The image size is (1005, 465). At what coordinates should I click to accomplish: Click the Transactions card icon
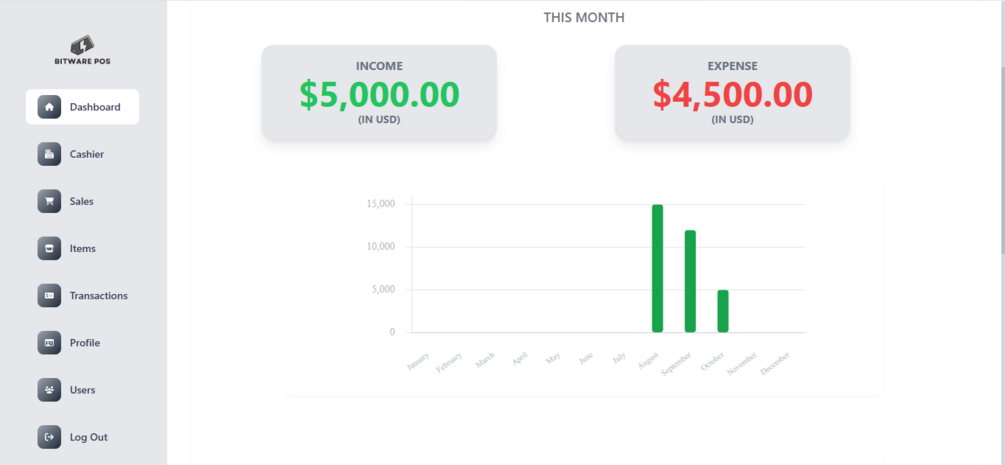[49, 295]
